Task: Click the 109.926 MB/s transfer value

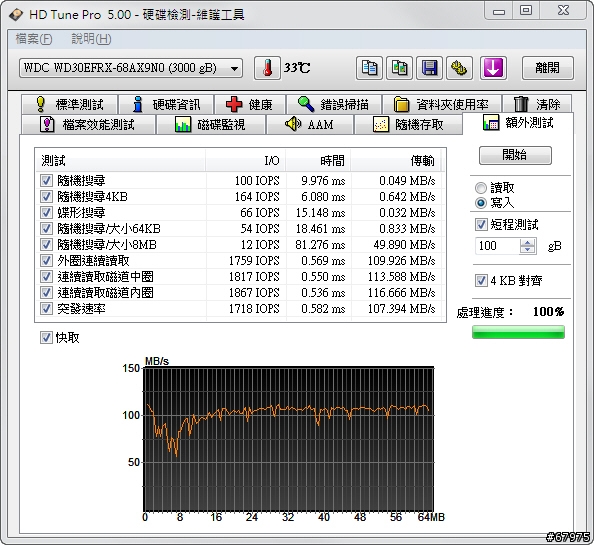Action: click(x=402, y=261)
